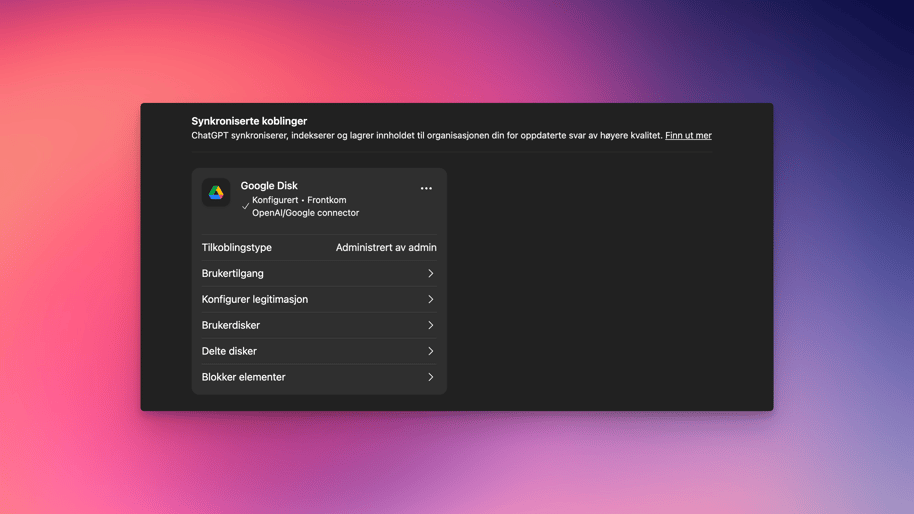Viewport: 914px width, 514px height.
Task: Go to the 'Delte disker' label
Action: click(x=229, y=351)
